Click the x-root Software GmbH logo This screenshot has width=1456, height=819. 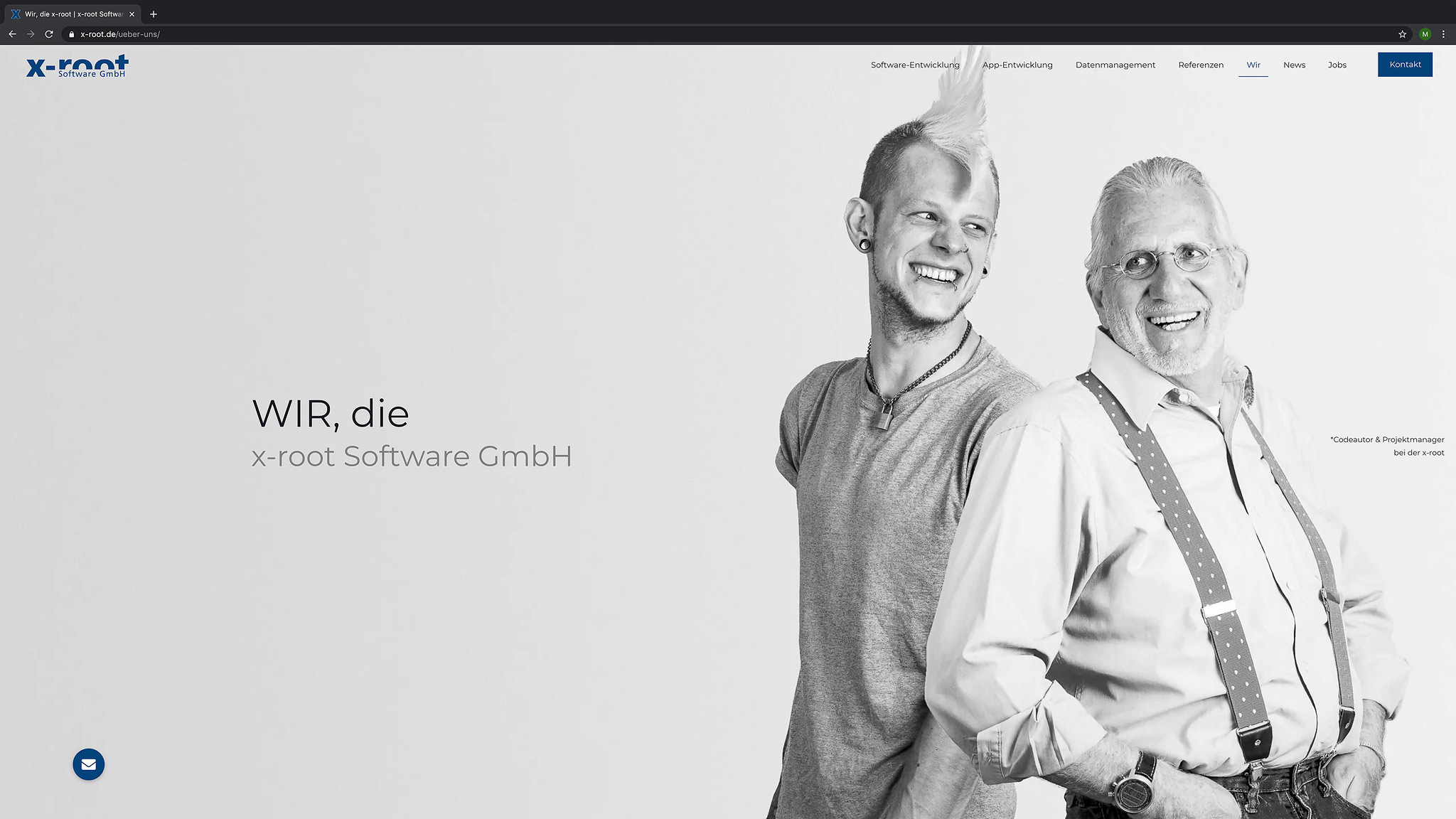click(x=77, y=66)
